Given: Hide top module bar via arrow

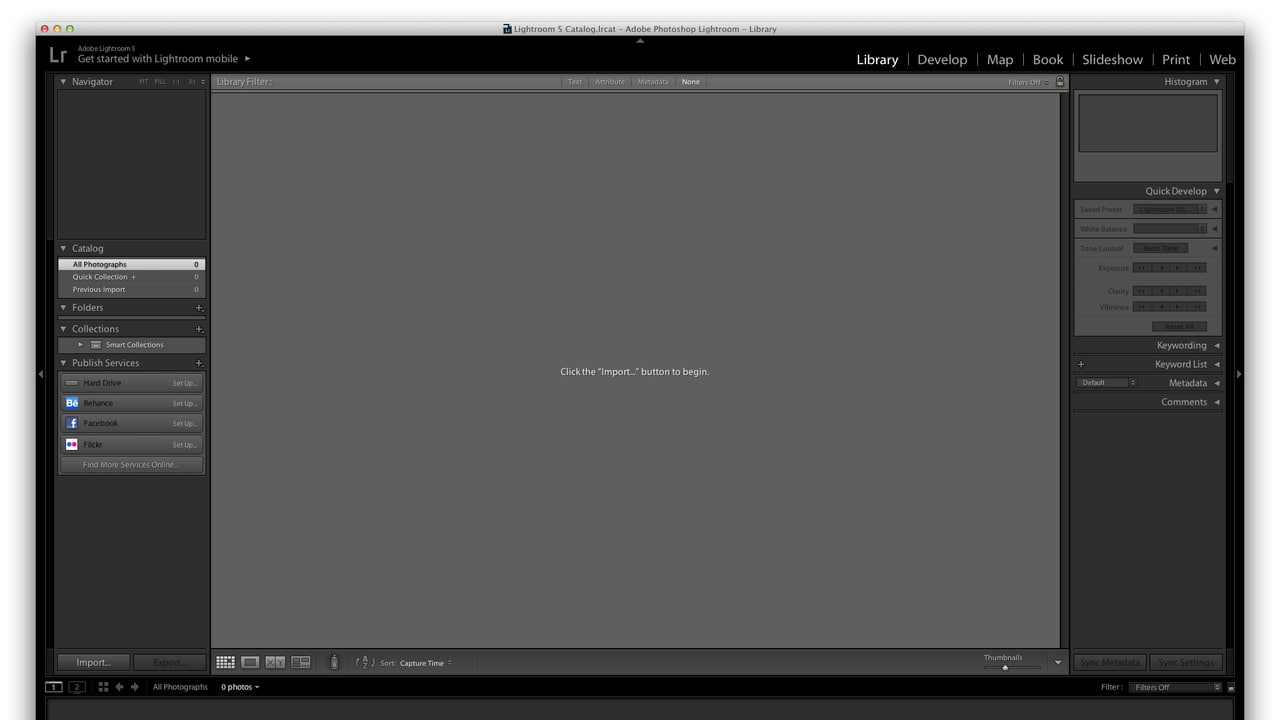Looking at the screenshot, I should pos(640,41).
